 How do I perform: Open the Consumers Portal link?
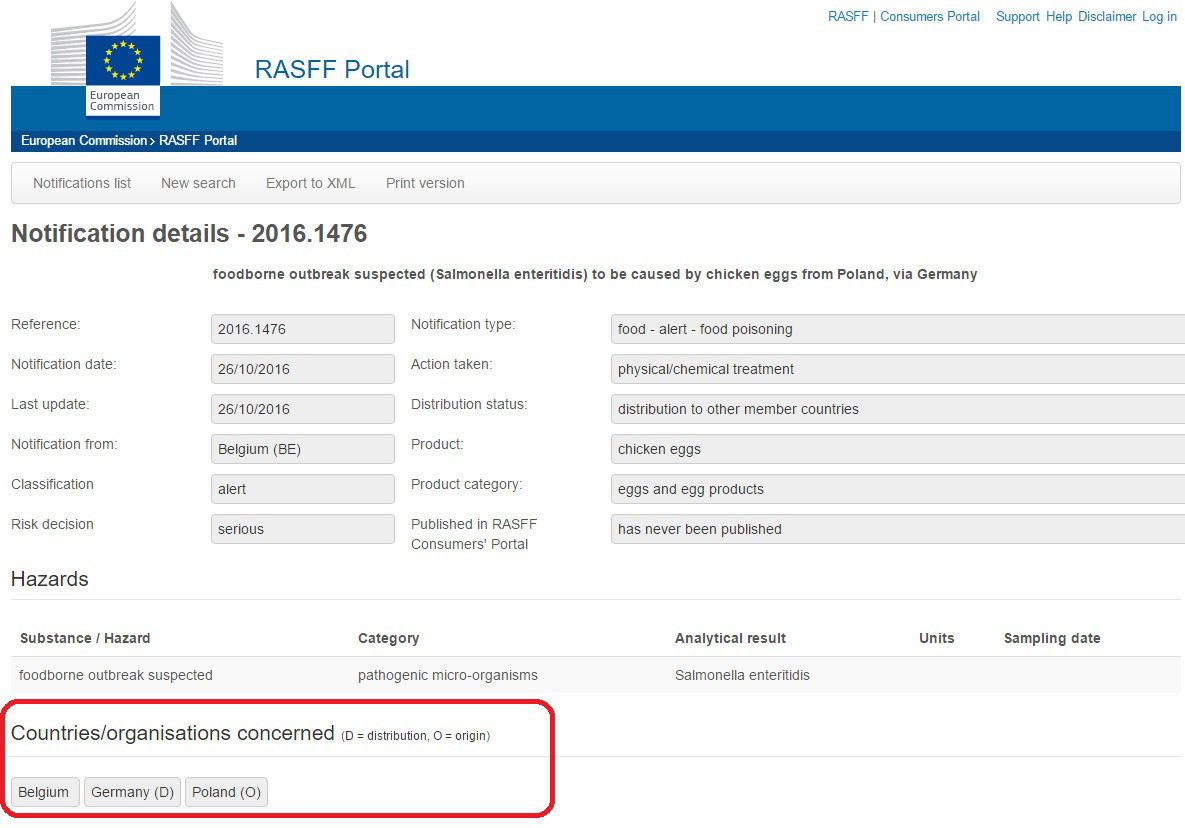tap(930, 17)
